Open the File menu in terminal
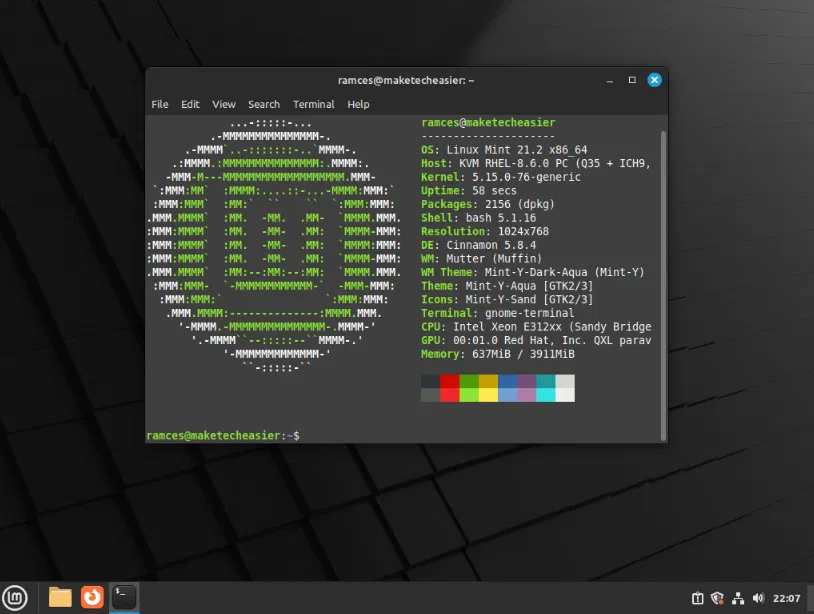814x614 pixels. [159, 104]
